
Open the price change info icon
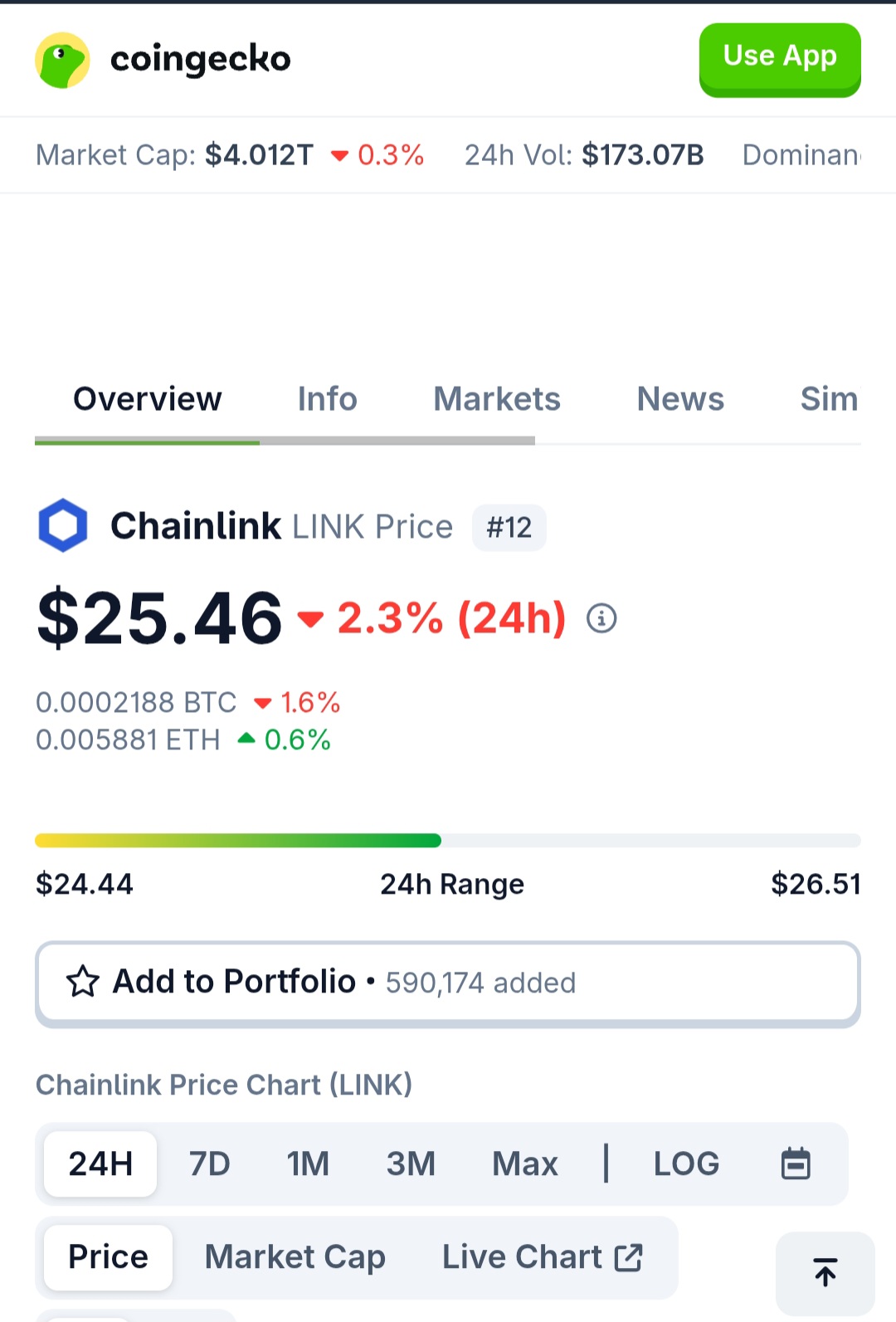(x=601, y=618)
